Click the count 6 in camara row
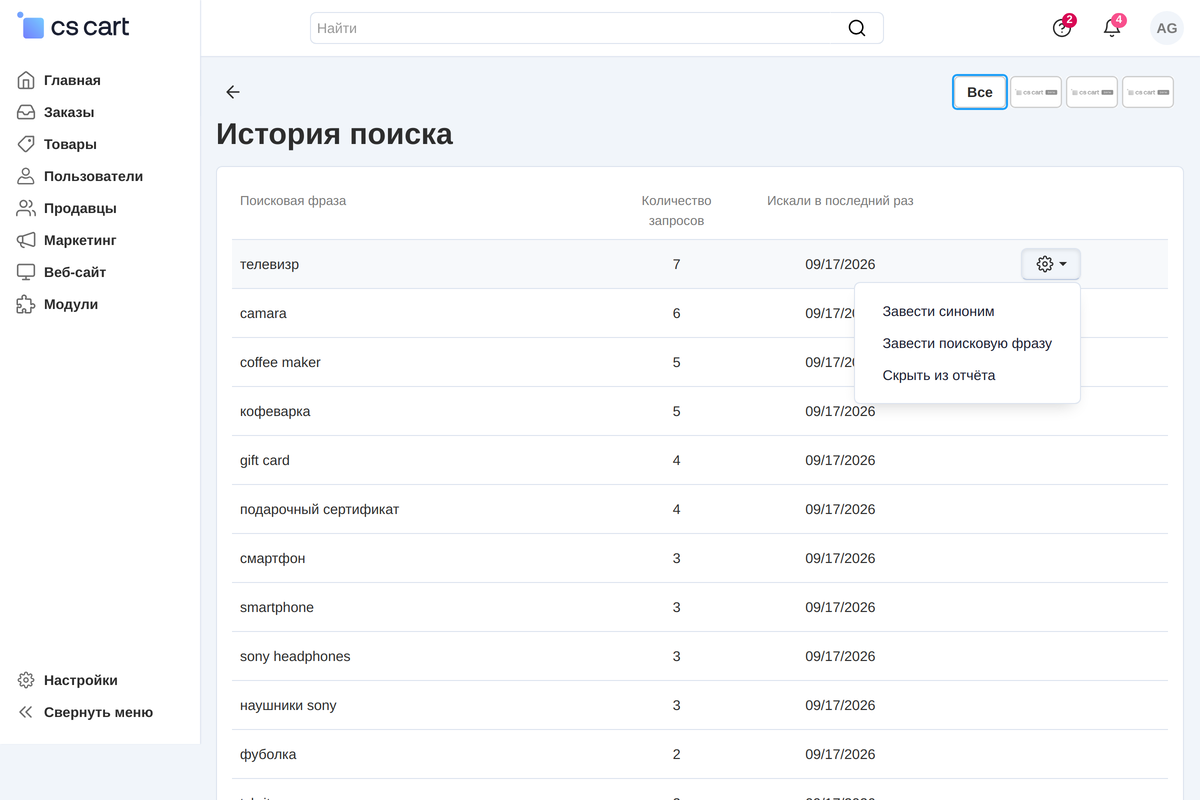This screenshot has height=800, width=1200. pyautogui.click(x=676, y=313)
